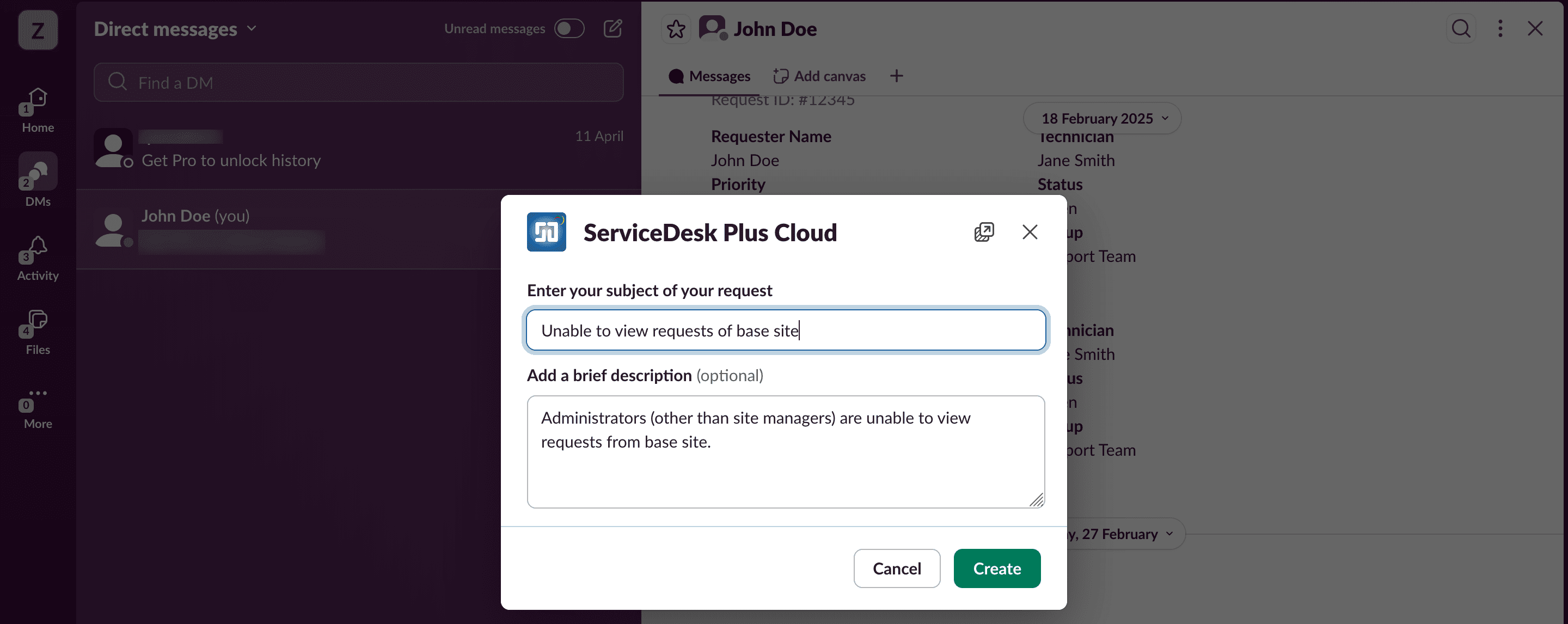Open Files in the sidebar
The width and height of the screenshot is (1568, 624).
pos(38,332)
